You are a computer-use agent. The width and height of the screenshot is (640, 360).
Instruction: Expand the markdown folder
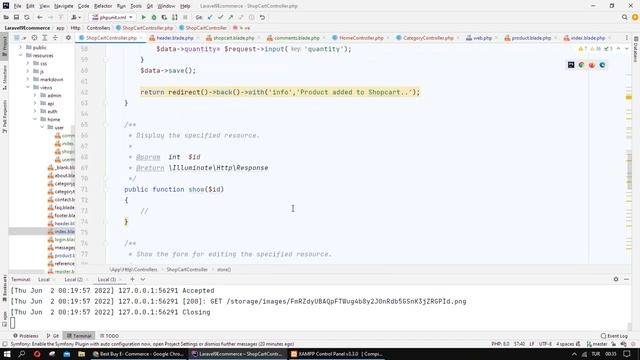28,79
